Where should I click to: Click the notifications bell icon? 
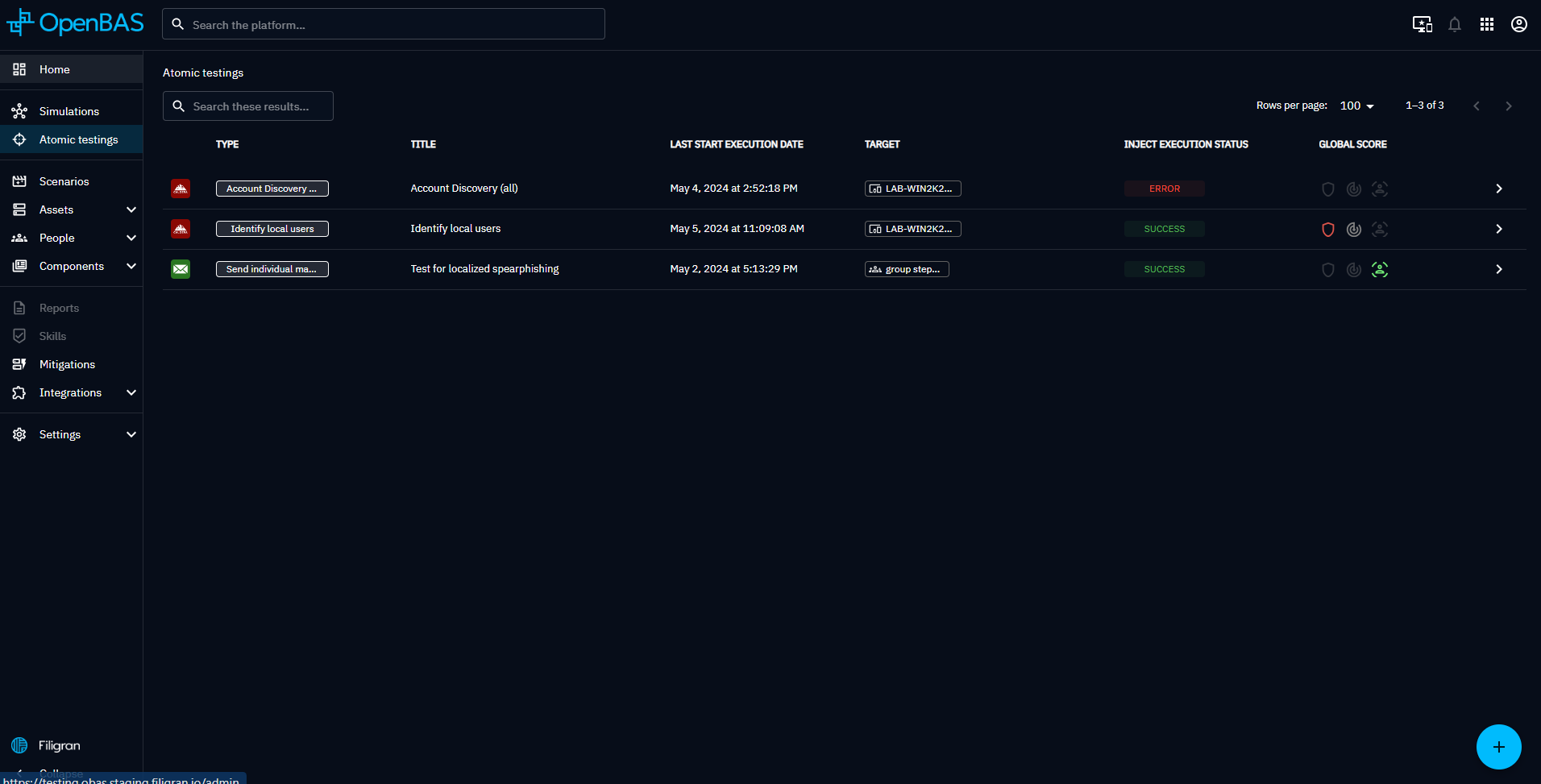click(x=1454, y=24)
